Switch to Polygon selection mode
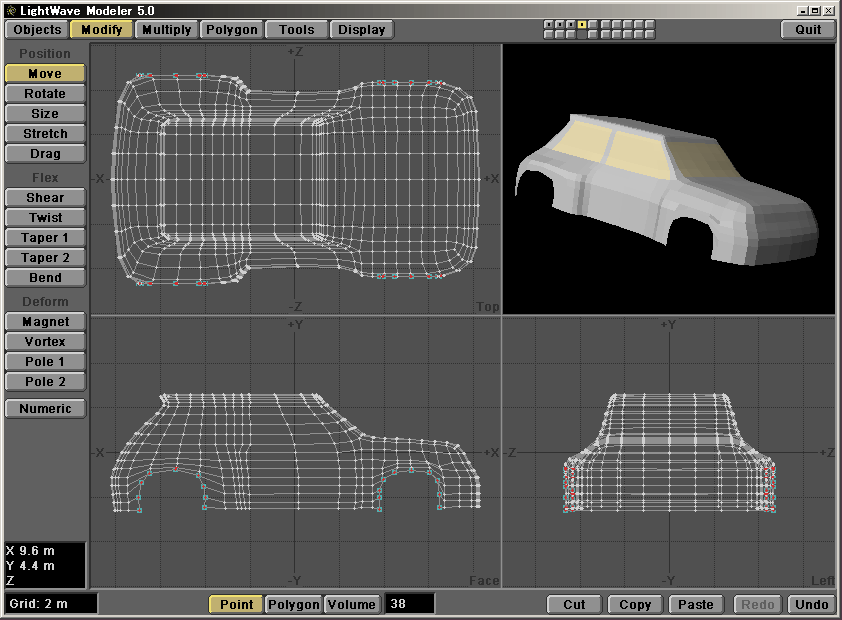The height and width of the screenshot is (620, 842). click(x=294, y=604)
